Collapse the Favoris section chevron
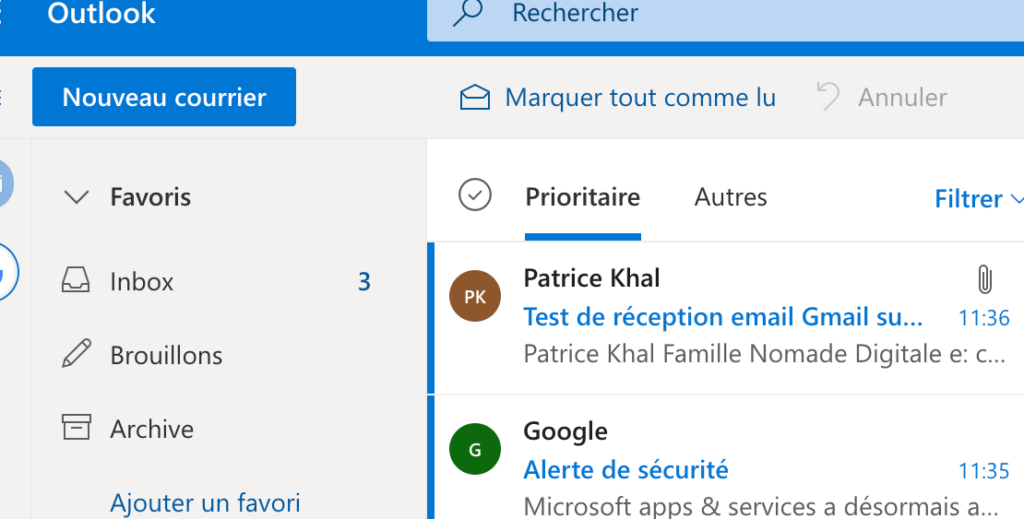This screenshot has height=519, width=1024. coord(76,197)
